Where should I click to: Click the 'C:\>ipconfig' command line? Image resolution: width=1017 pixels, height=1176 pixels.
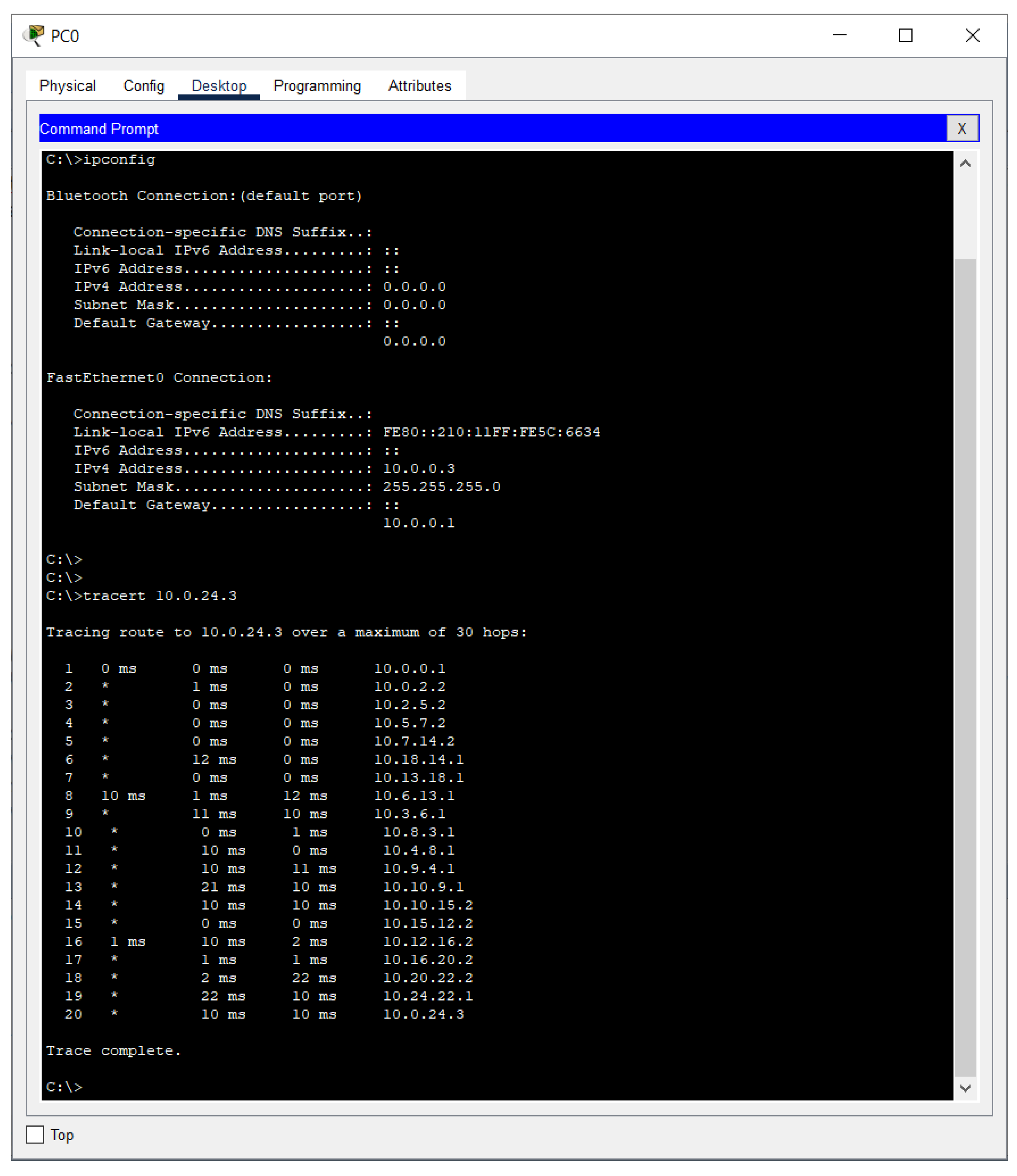pos(101,159)
